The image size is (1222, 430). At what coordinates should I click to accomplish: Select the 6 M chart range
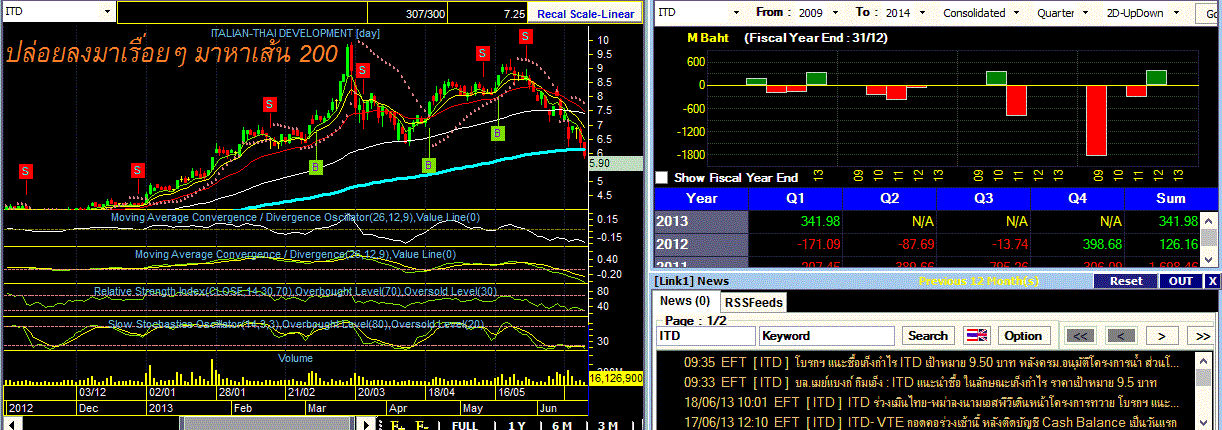(x=562, y=424)
